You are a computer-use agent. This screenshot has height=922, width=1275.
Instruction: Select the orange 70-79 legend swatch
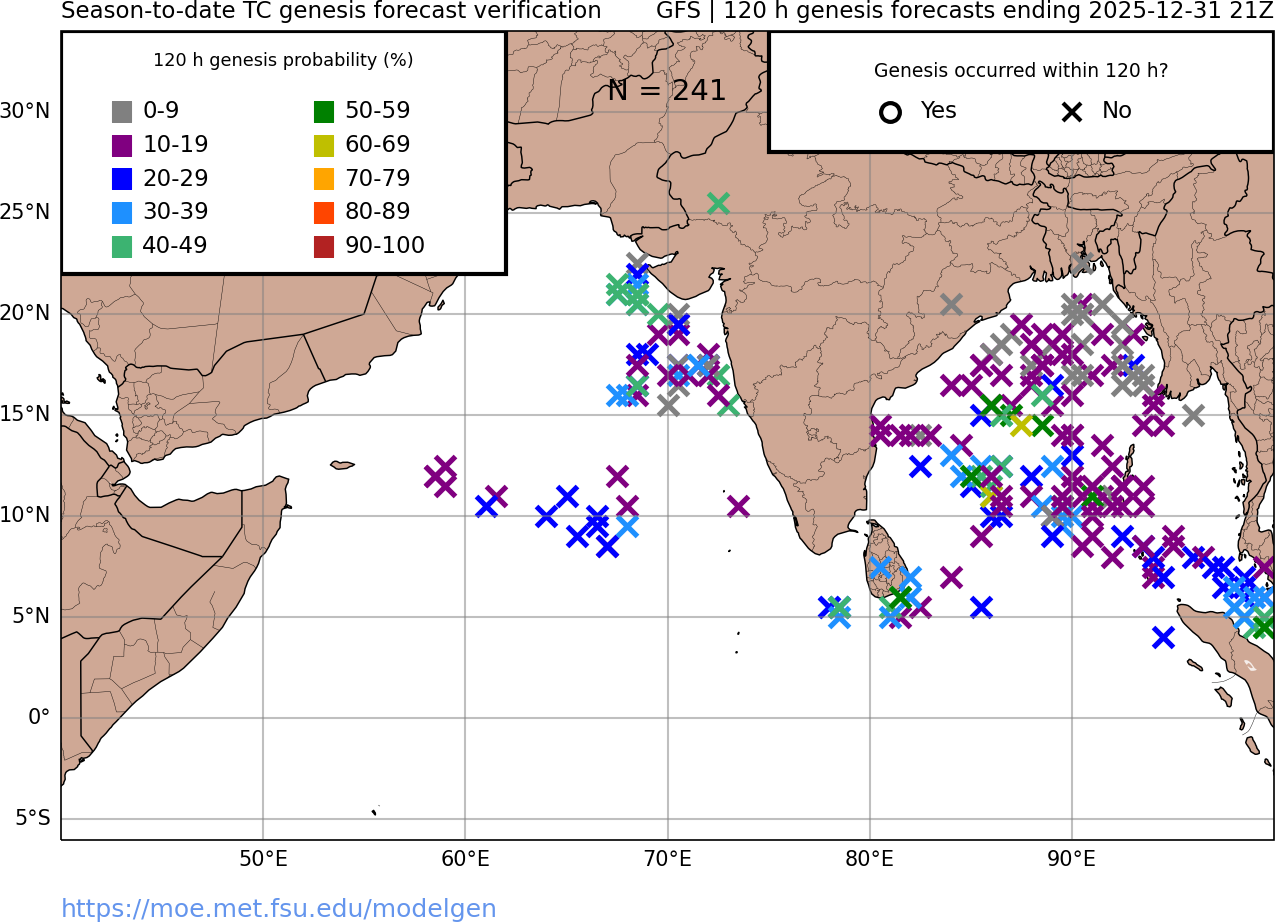pos(324,180)
